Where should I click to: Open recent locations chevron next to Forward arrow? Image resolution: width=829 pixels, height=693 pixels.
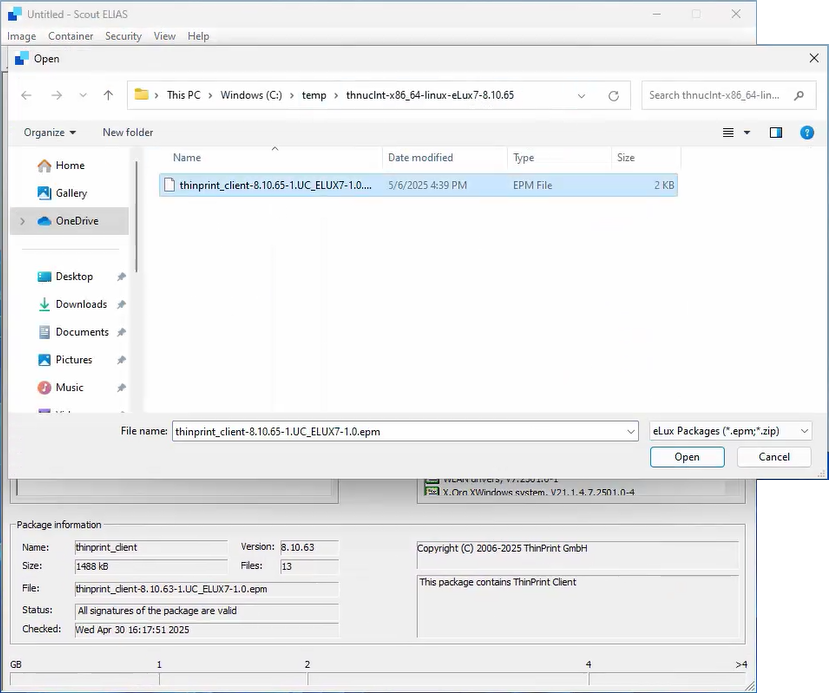point(83,96)
